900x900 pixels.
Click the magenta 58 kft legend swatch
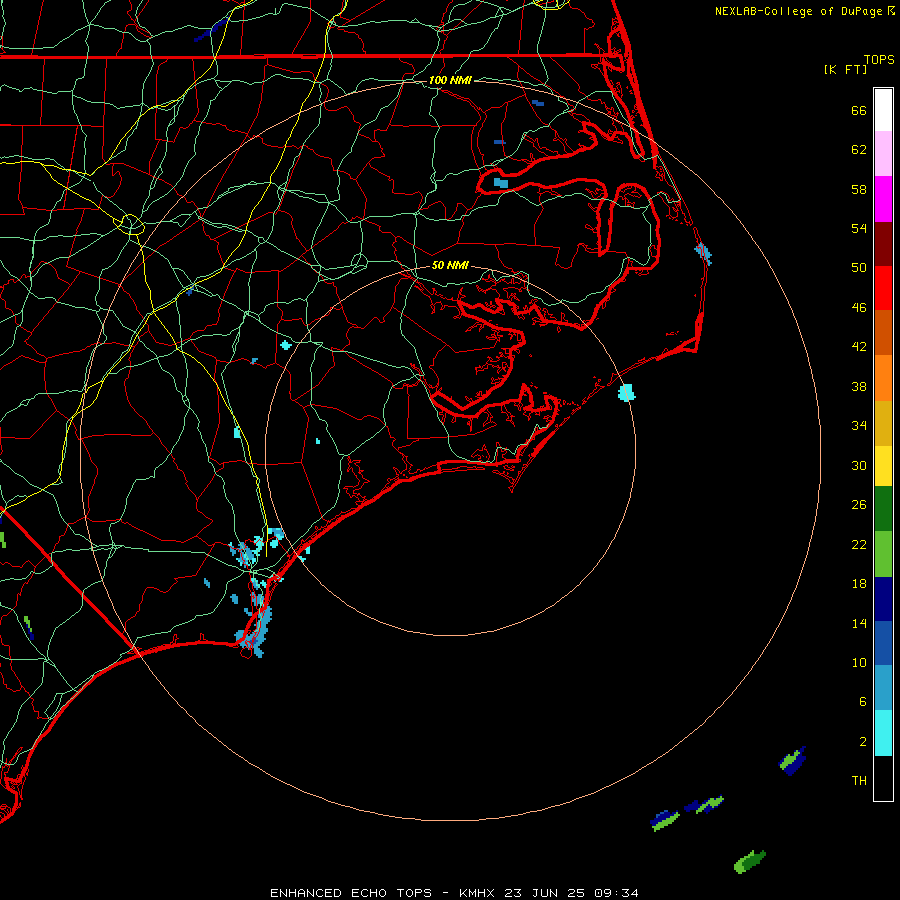pos(883,199)
